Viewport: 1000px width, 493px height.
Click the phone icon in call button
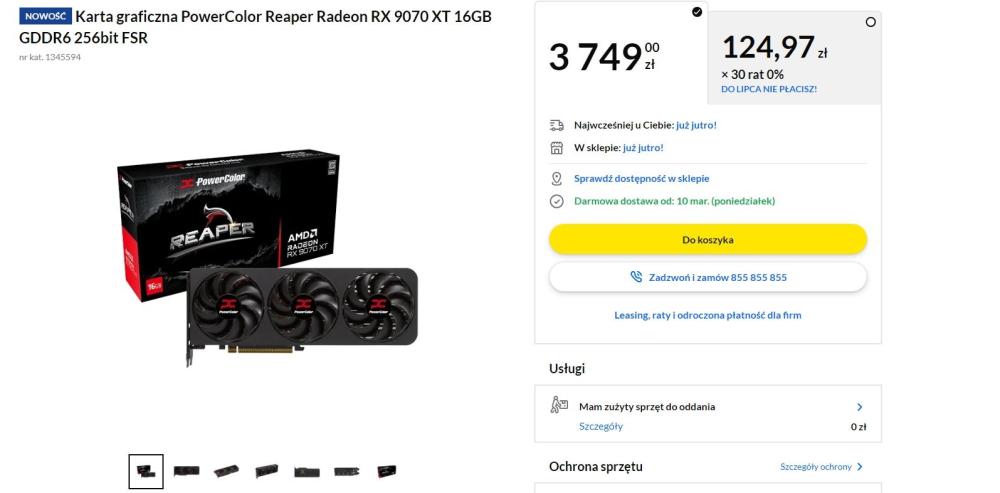click(636, 277)
